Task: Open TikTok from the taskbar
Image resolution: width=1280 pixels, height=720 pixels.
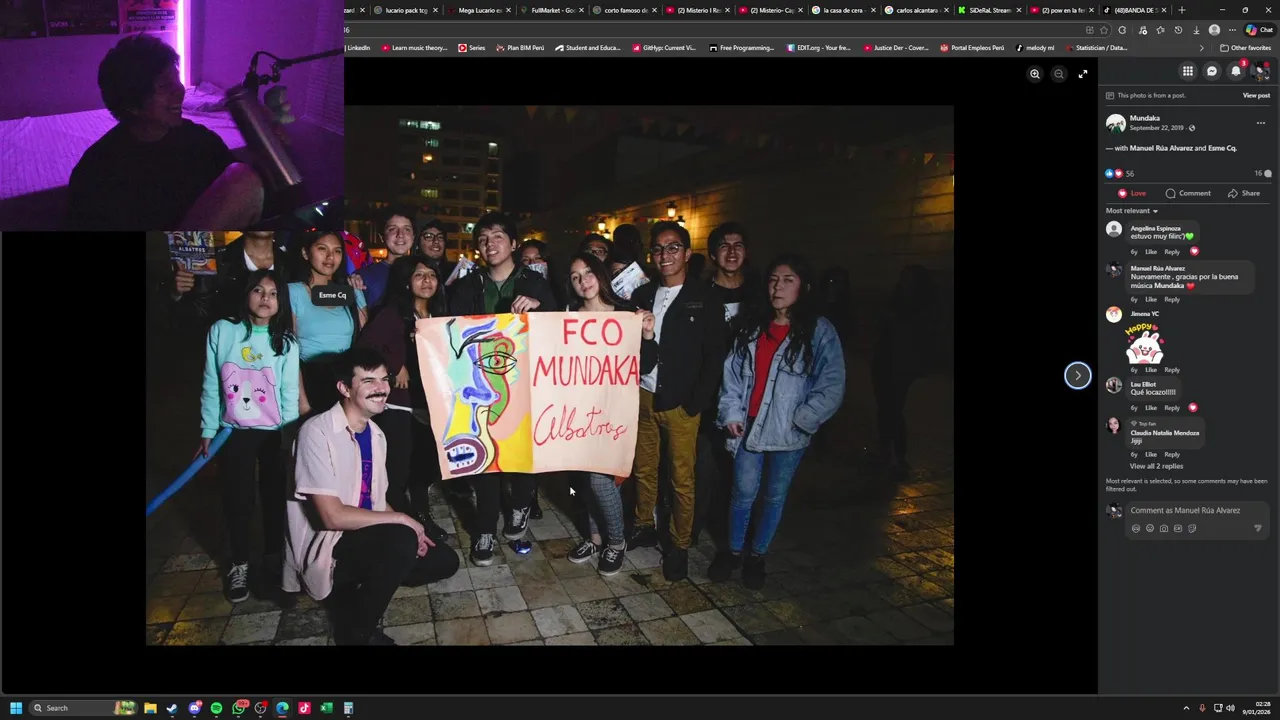Action: tap(304, 708)
